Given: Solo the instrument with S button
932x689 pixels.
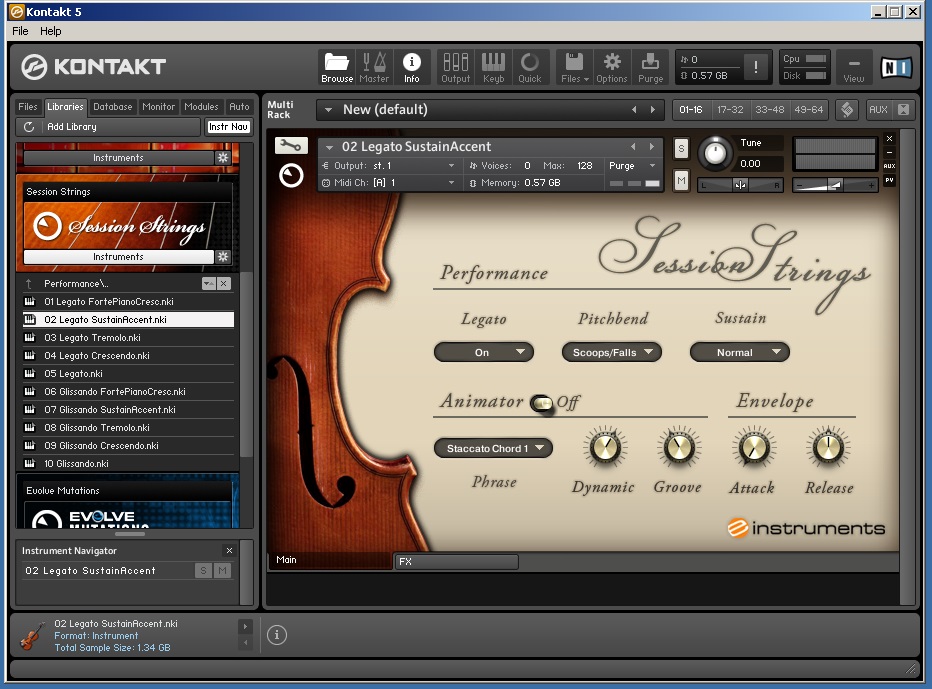Looking at the screenshot, I should (682, 148).
